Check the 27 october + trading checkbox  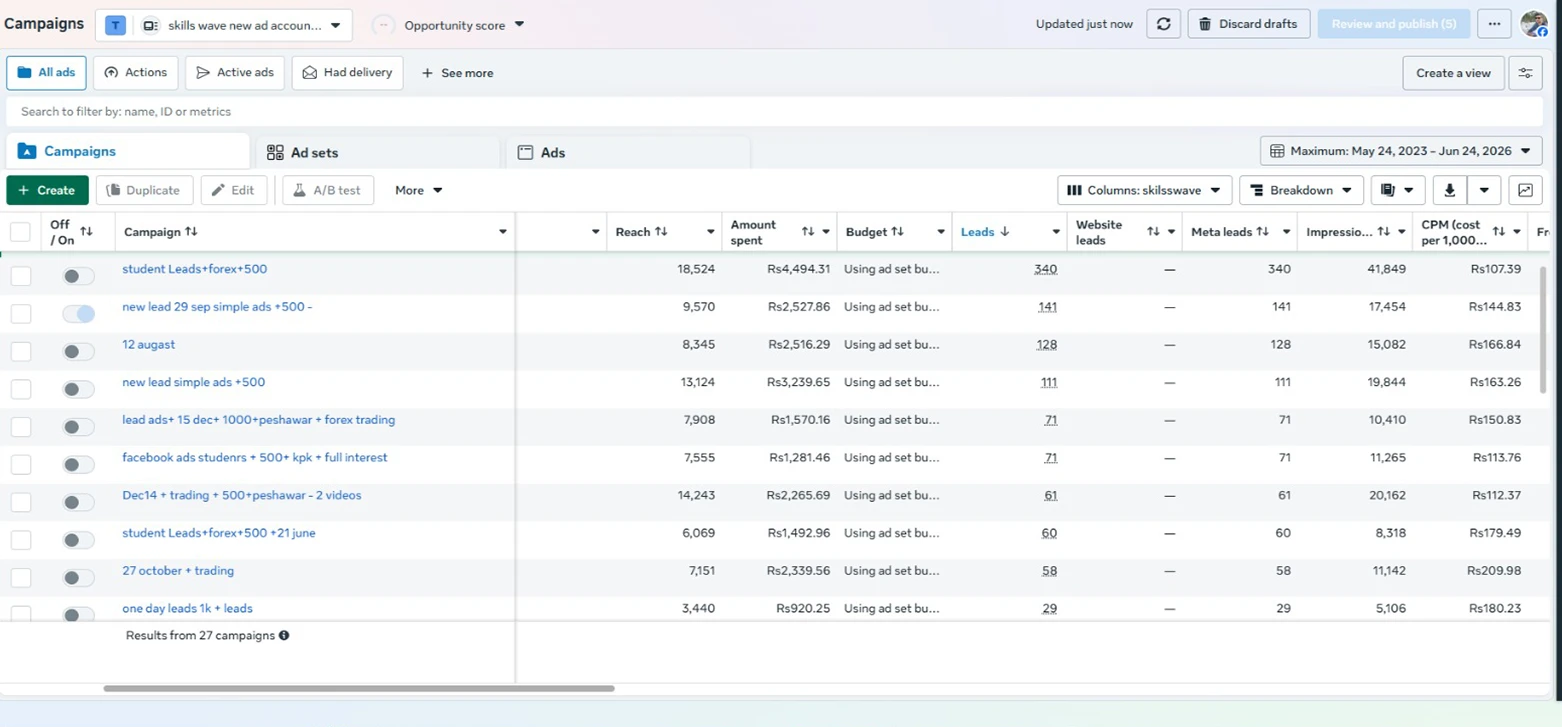pyautogui.click(x=21, y=577)
